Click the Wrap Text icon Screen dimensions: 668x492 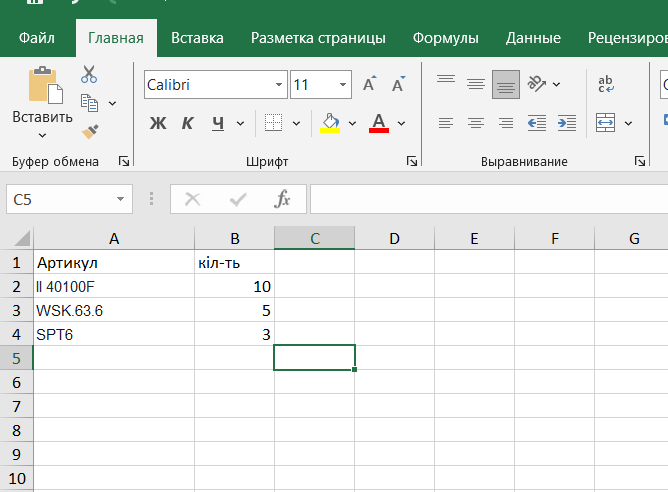605,85
